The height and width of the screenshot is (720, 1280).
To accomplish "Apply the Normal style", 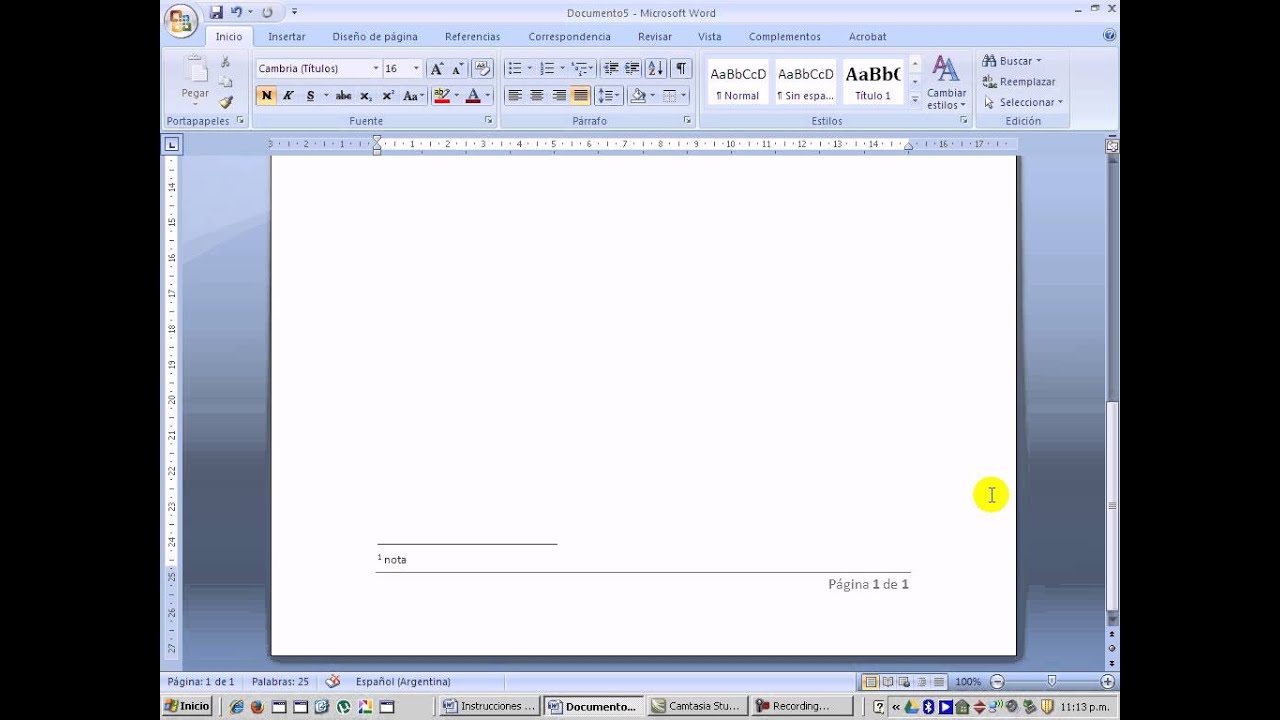I will click(x=738, y=82).
